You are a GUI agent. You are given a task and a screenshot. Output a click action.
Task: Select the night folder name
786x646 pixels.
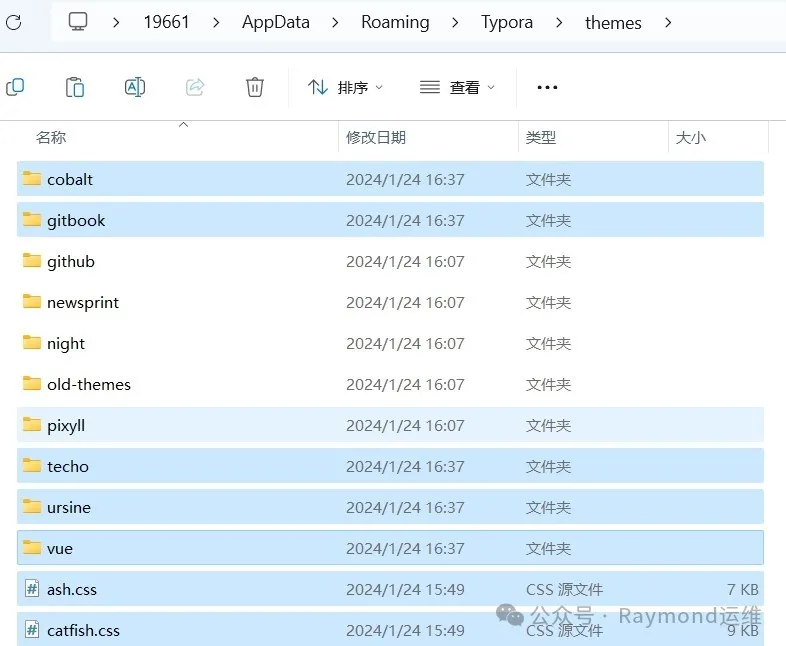click(66, 344)
